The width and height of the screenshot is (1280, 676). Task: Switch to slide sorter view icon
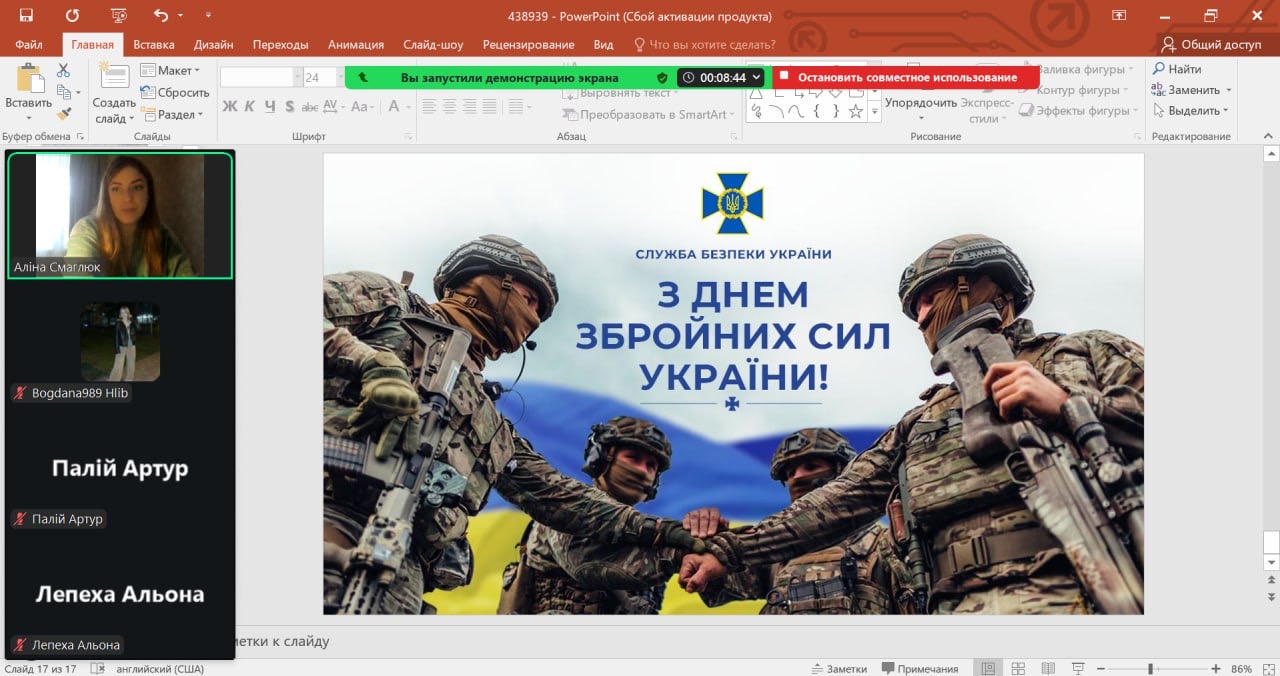1018,668
